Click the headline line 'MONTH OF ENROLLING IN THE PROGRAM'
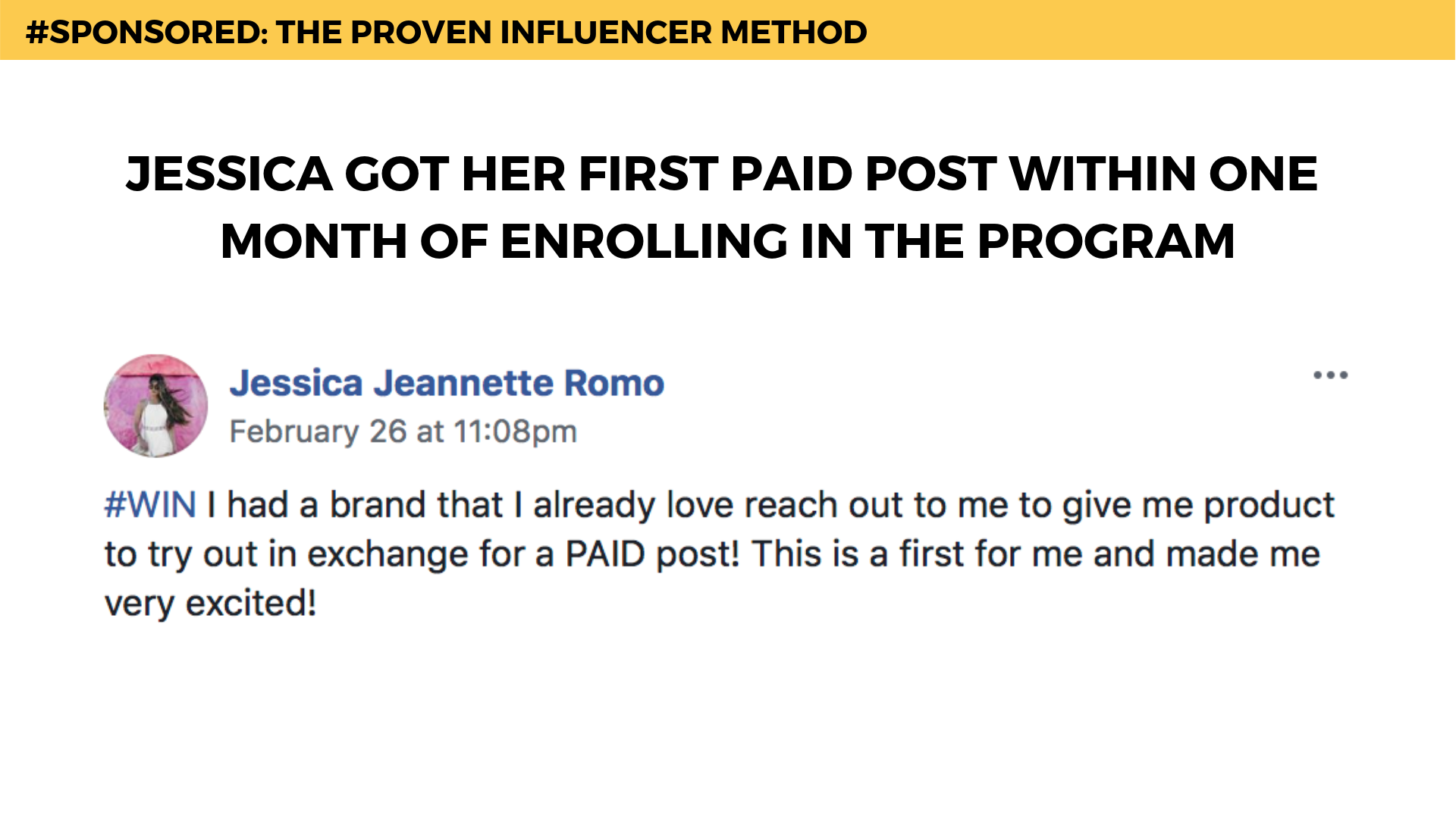Viewport: 1456px width, 819px height. 727,242
